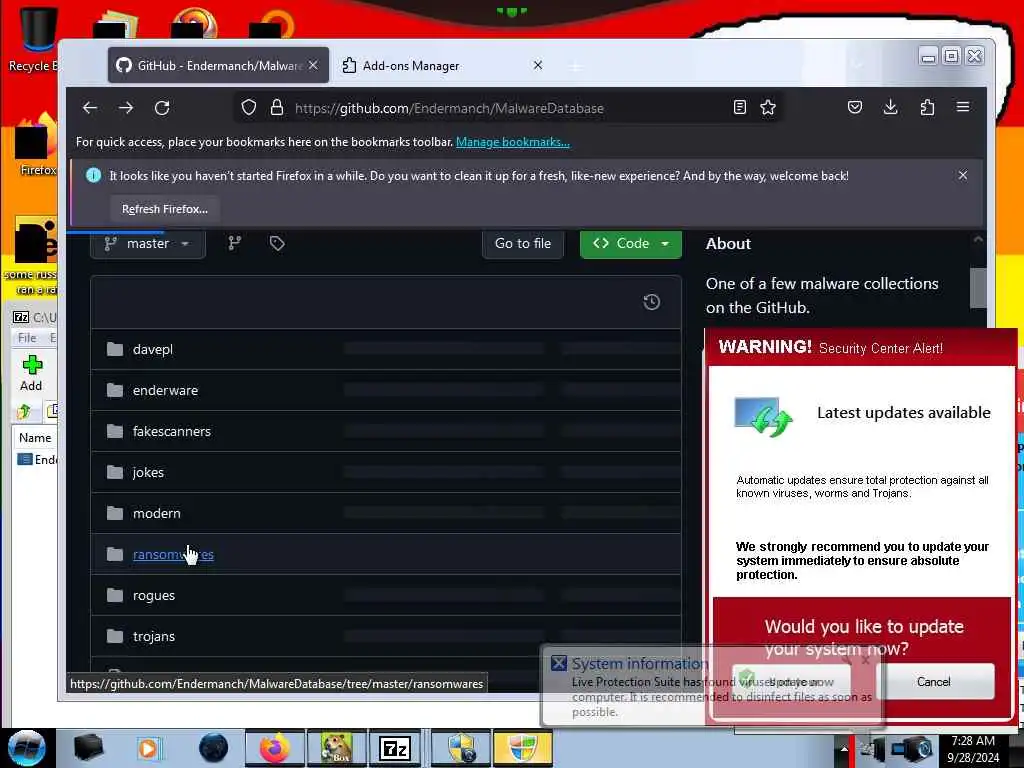
Task: Click Name column header in 7-Zip
Action: pos(35,438)
